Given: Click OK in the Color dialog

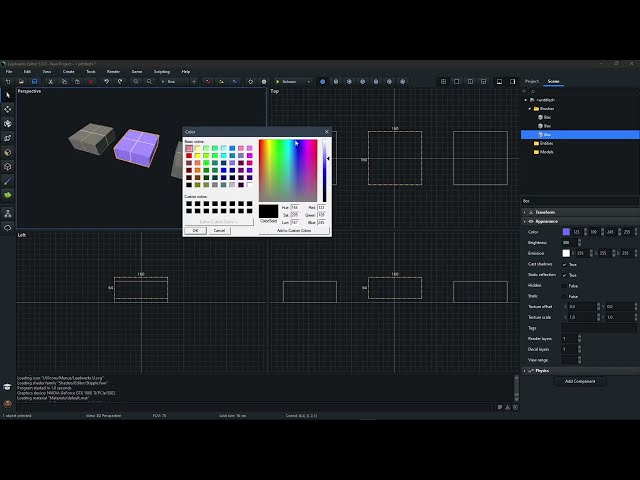Looking at the screenshot, I should coord(196,231).
